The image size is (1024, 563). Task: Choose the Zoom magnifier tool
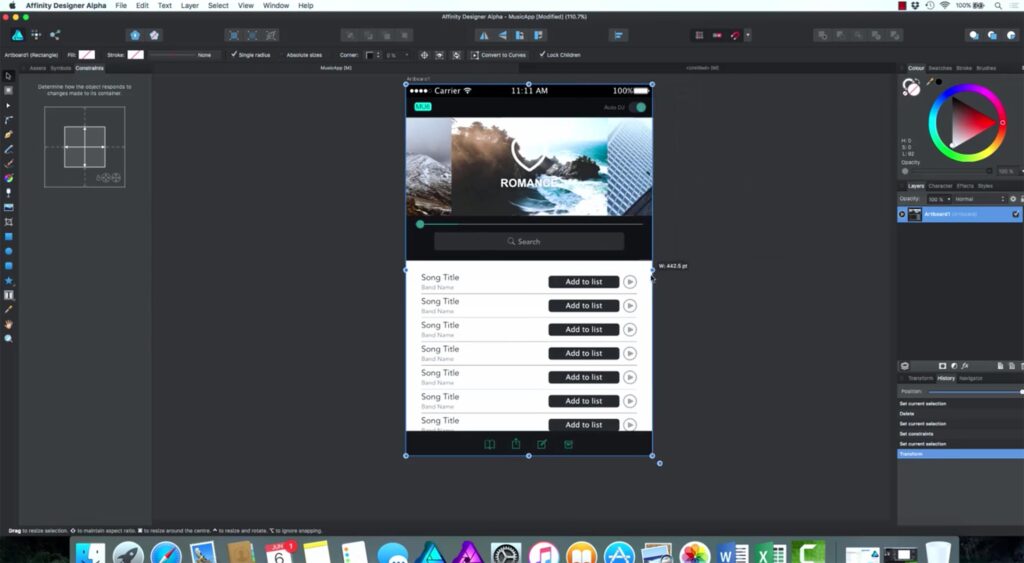point(9,339)
